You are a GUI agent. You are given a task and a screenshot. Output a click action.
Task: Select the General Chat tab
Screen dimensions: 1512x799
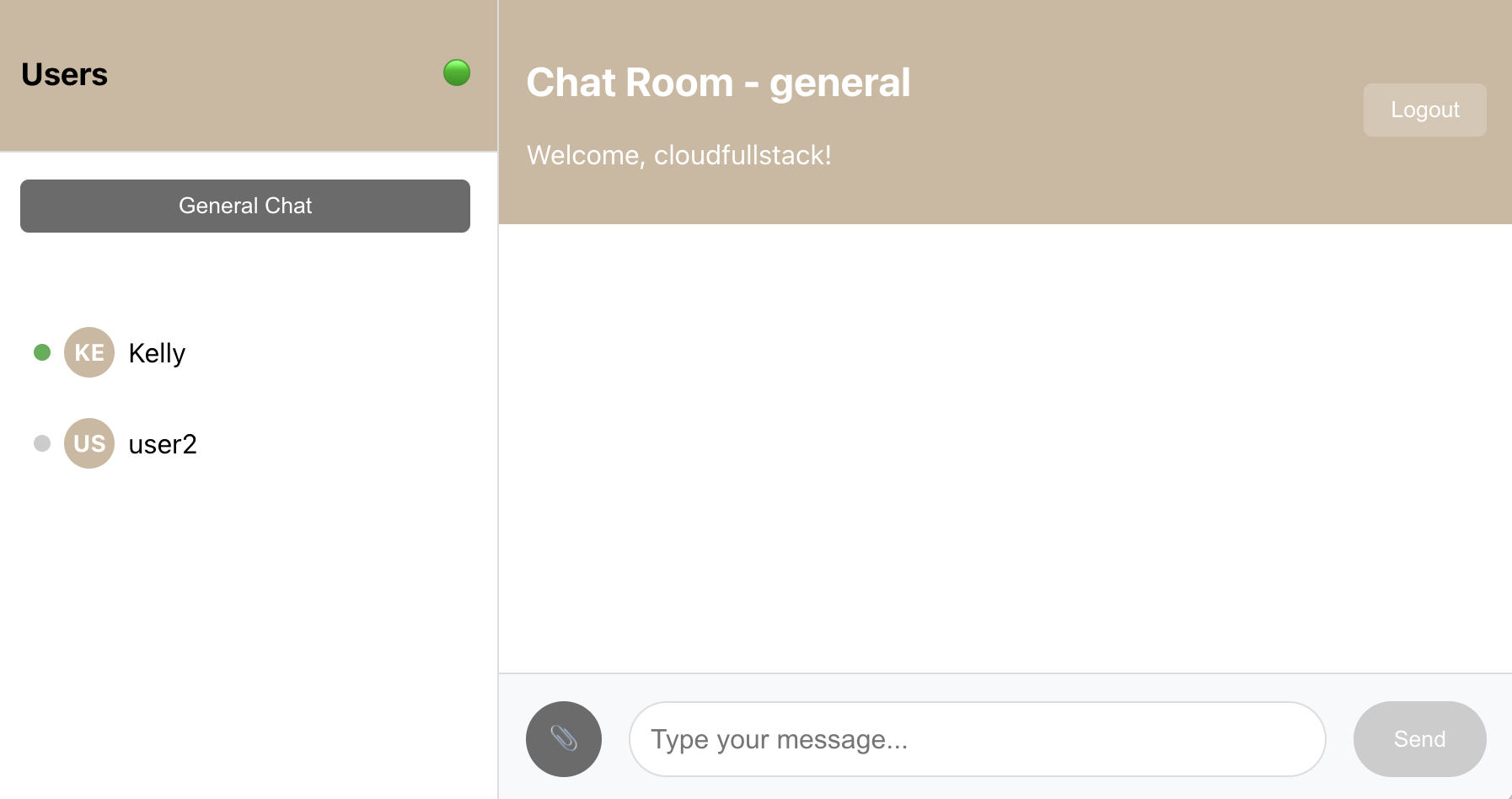pos(244,205)
